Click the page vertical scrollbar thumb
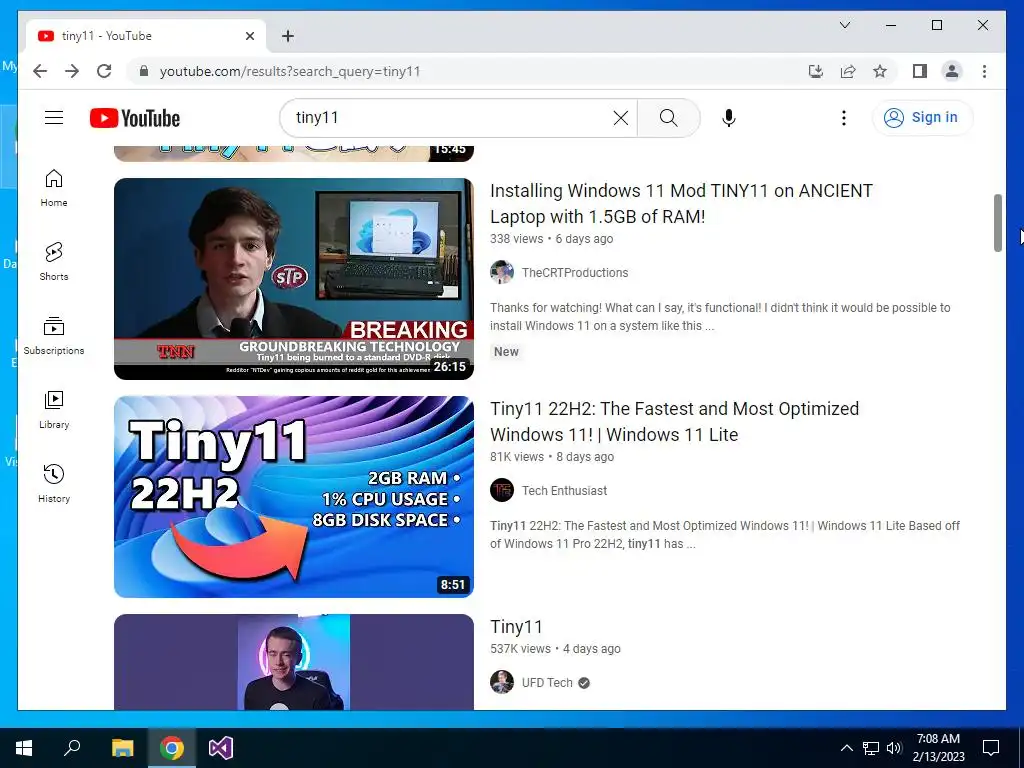Image resolution: width=1024 pixels, height=768 pixels. click(998, 223)
